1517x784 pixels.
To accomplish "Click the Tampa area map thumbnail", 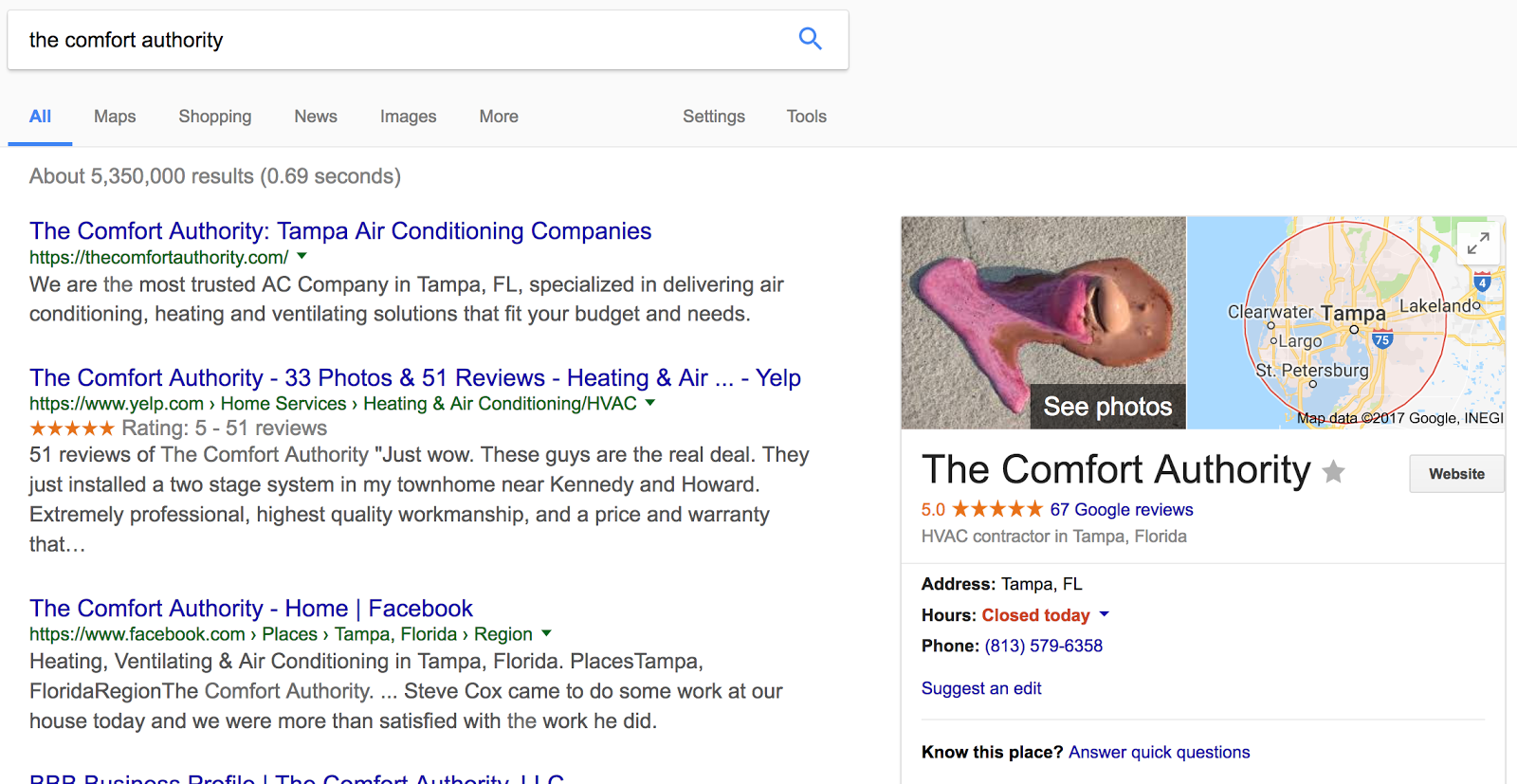I will click(1345, 322).
